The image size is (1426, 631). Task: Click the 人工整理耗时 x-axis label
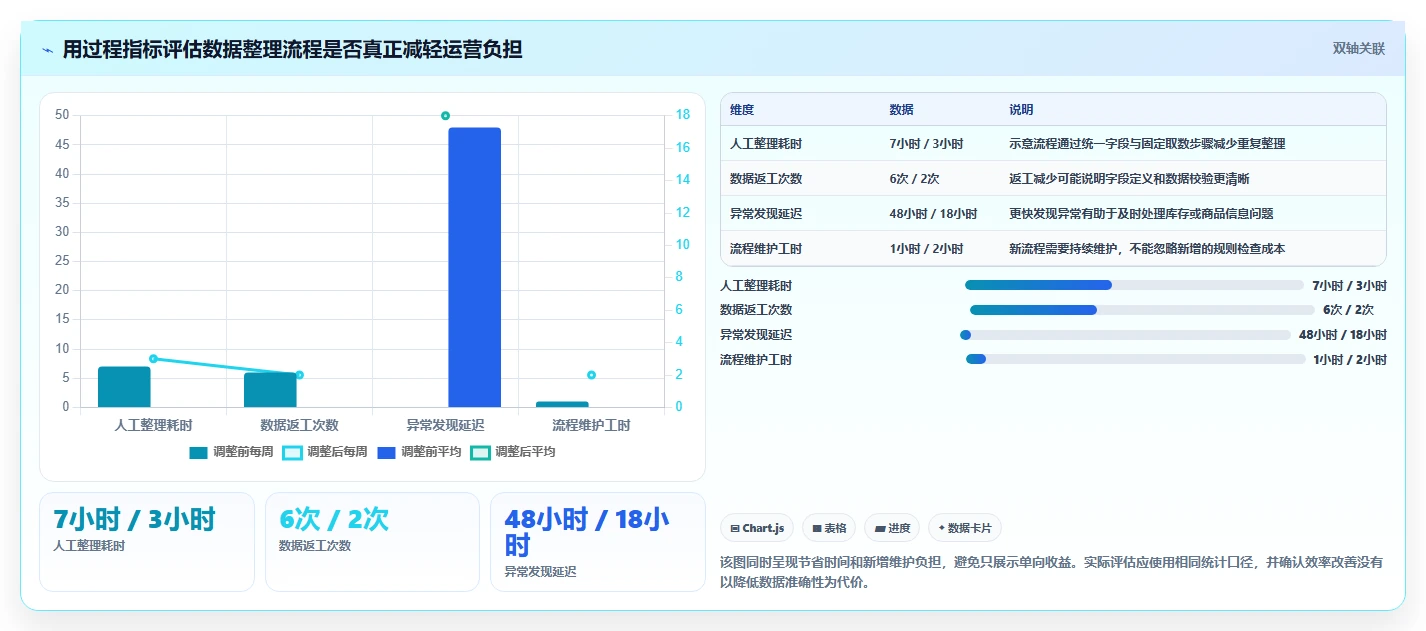(153, 425)
